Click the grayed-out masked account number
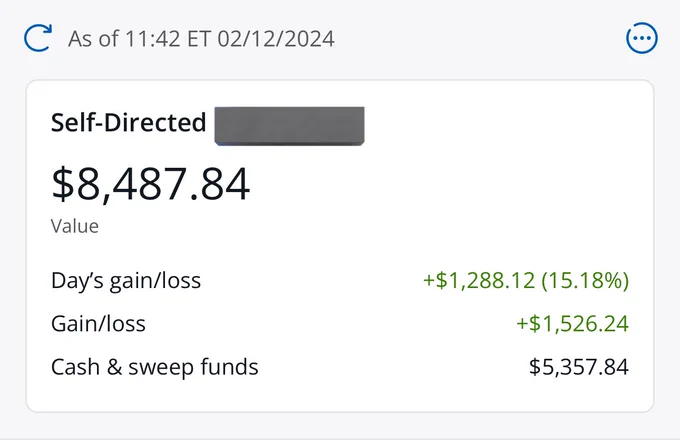Viewport: 680px width, 440px height. 289,126
